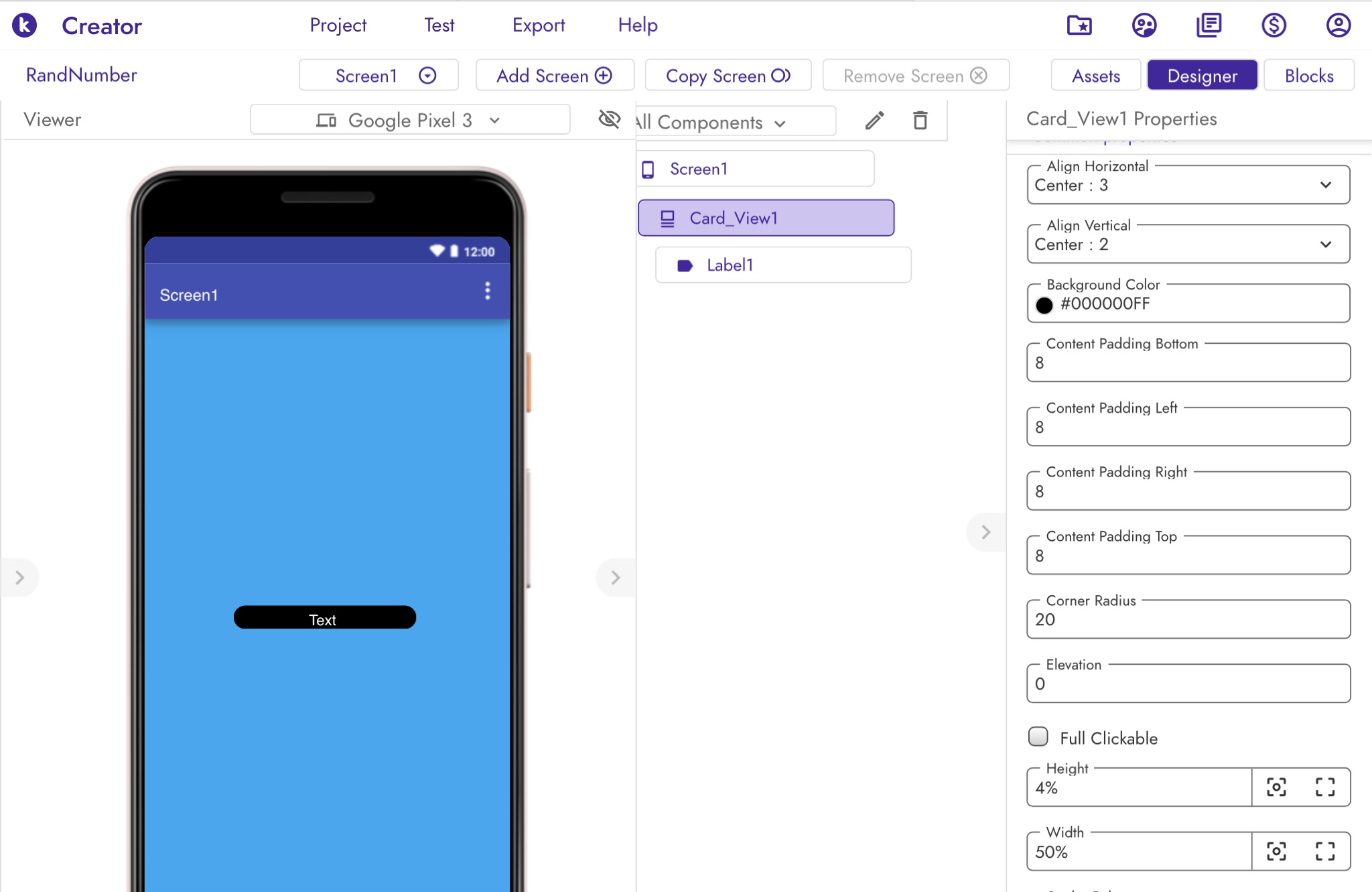The height and width of the screenshot is (892, 1372).
Task: Click the trash delete component icon
Action: point(920,121)
